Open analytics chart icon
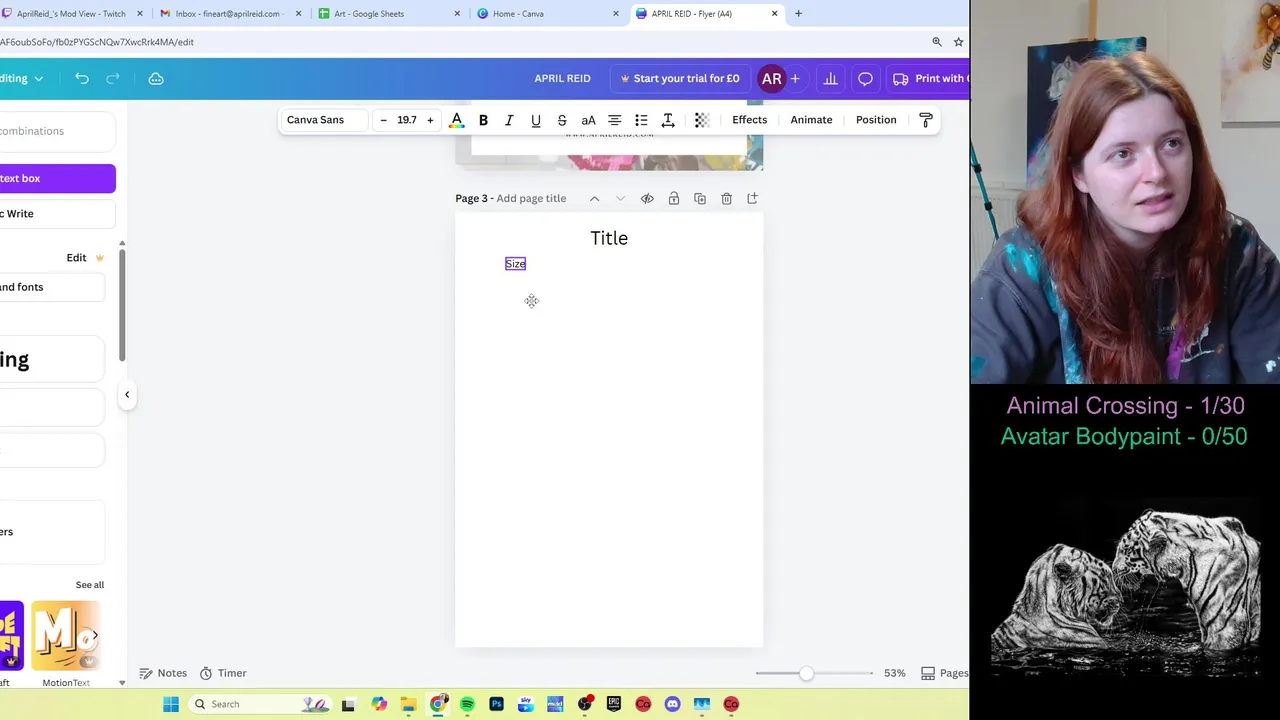 pos(830,78)
